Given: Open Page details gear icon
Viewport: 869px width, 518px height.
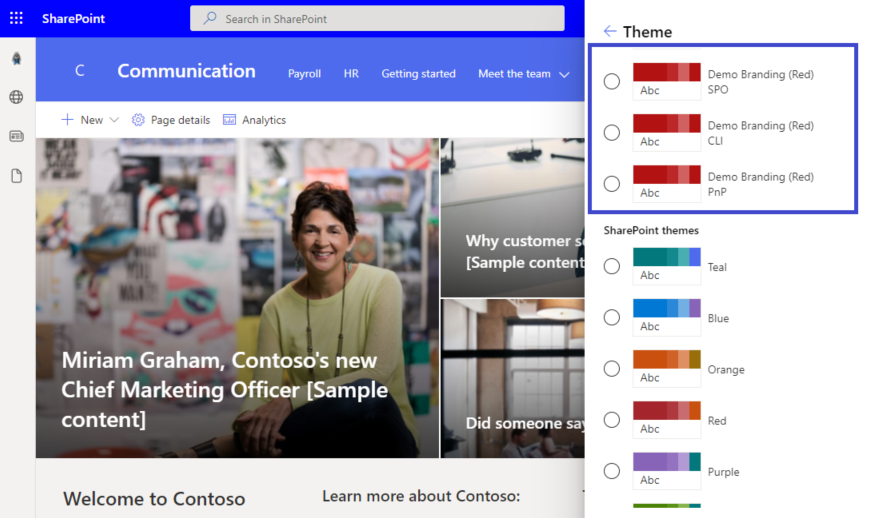Looking at the screenshot, I should (x=139, y=120).
